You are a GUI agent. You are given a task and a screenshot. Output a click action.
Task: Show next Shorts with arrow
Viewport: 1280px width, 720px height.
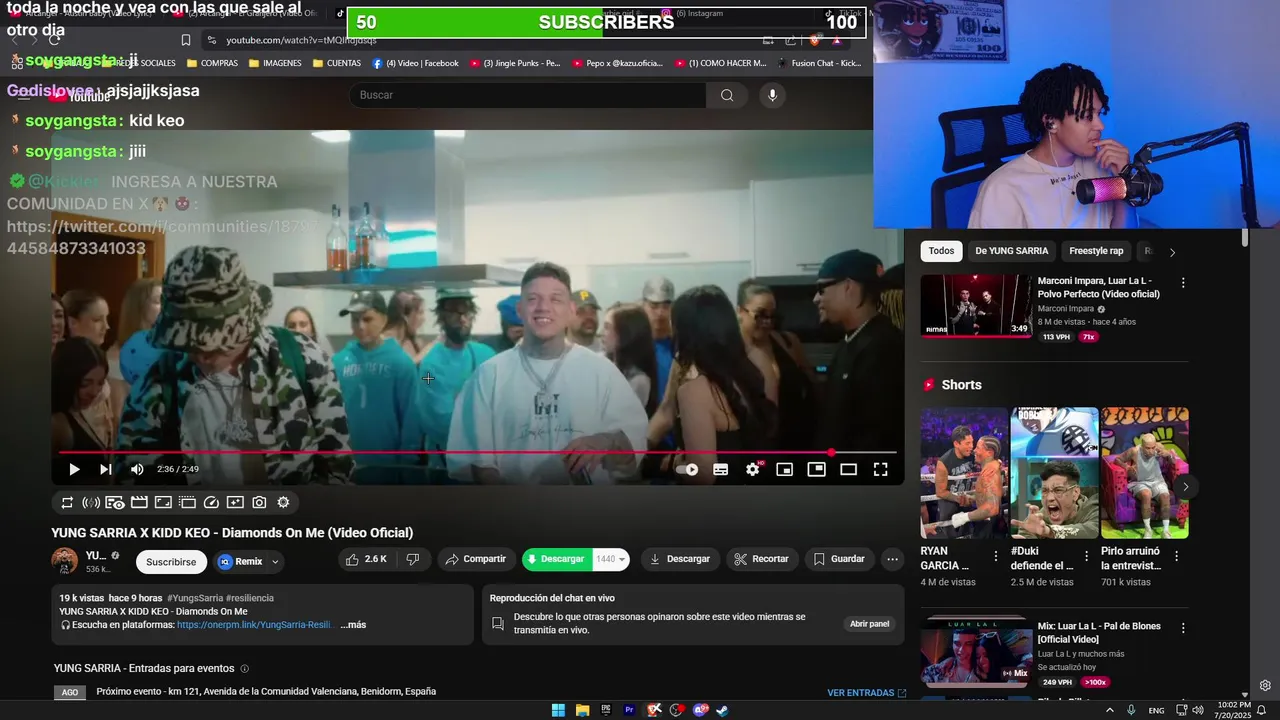1185,487
